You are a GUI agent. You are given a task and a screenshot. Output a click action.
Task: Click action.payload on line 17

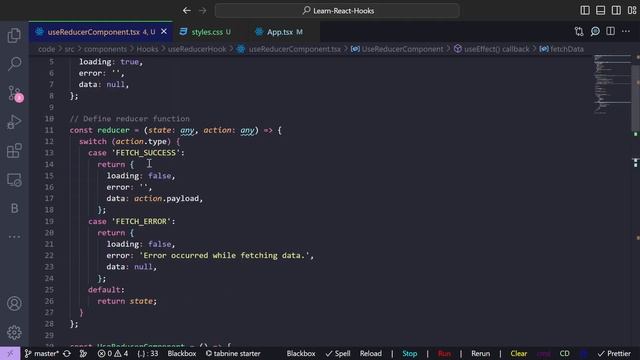(x=167, y=198)
